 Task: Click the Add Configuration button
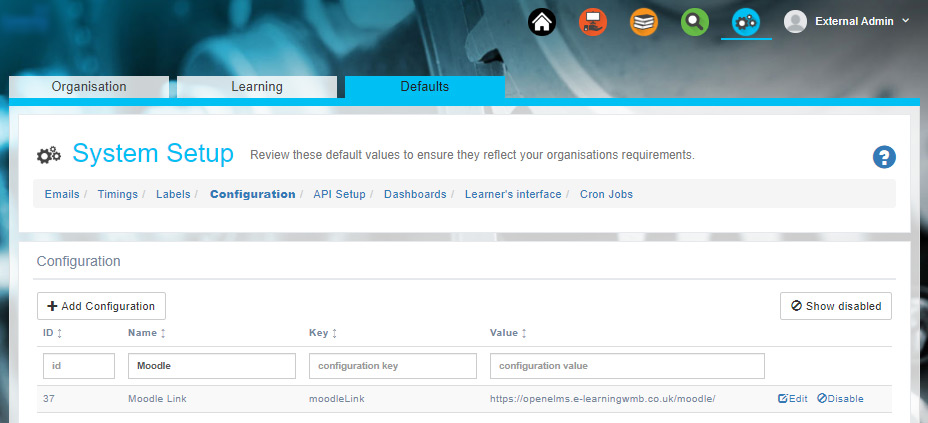click(x=101, y=306)
